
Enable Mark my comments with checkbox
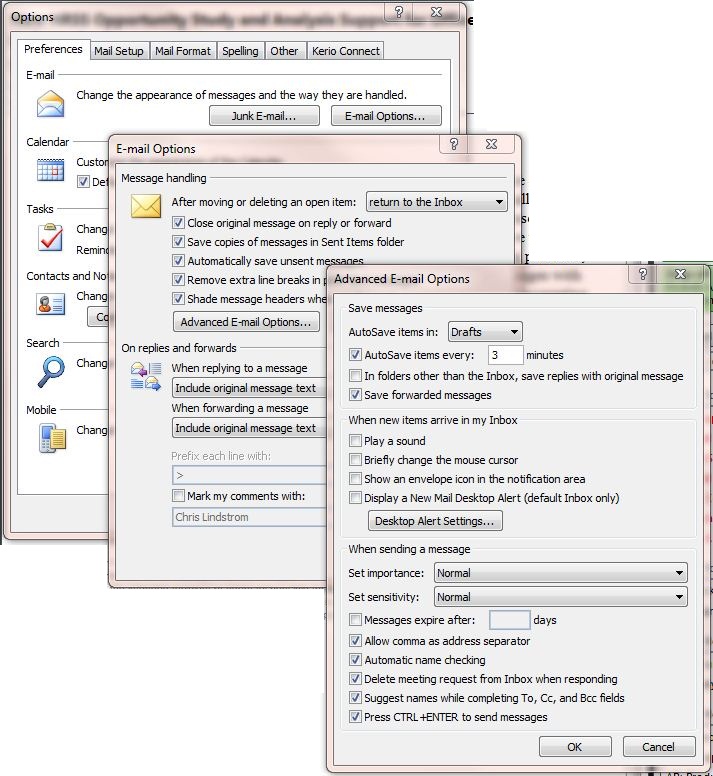click(x=178, y=495)
